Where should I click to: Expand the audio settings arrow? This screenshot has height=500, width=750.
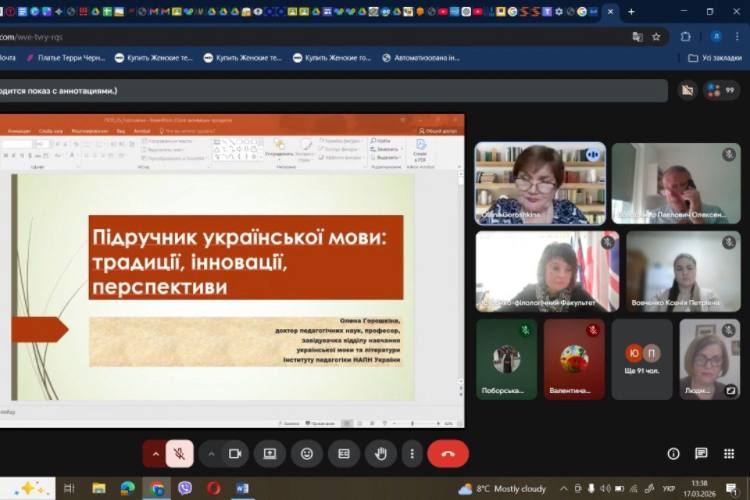[x=155, y=453]
